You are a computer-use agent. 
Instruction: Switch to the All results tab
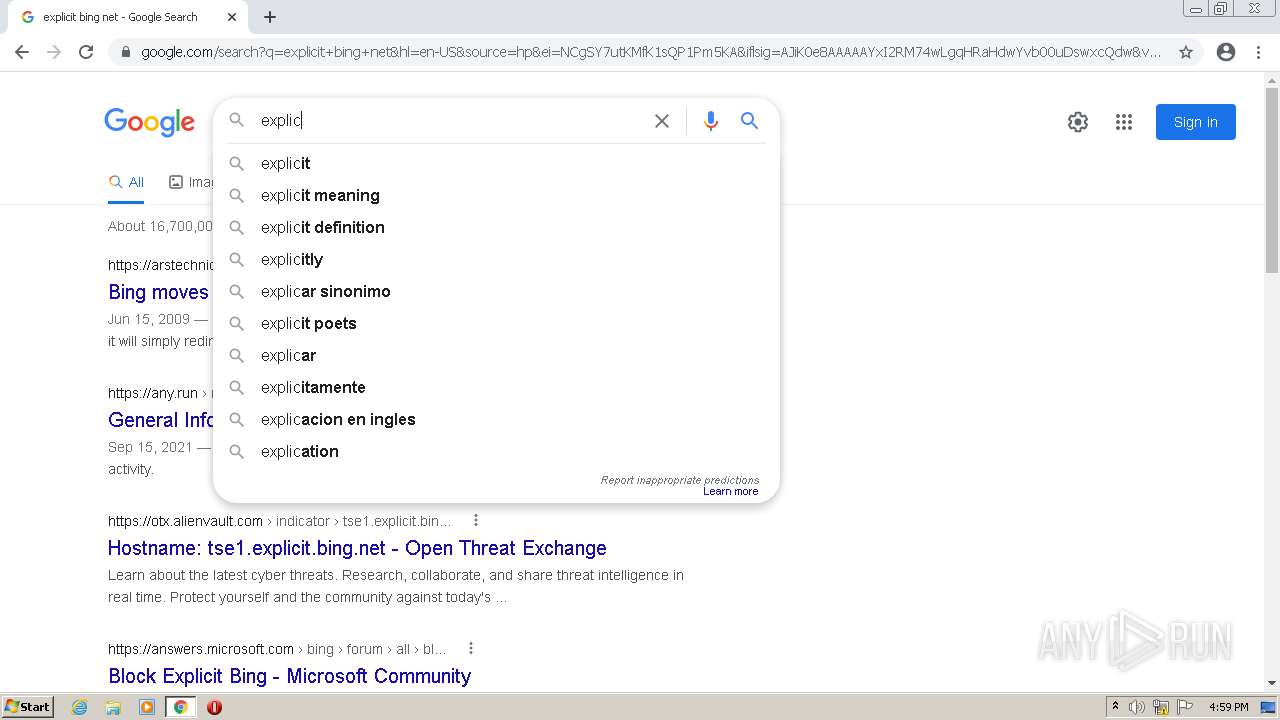pyautogui.click(x=126, y=182)
